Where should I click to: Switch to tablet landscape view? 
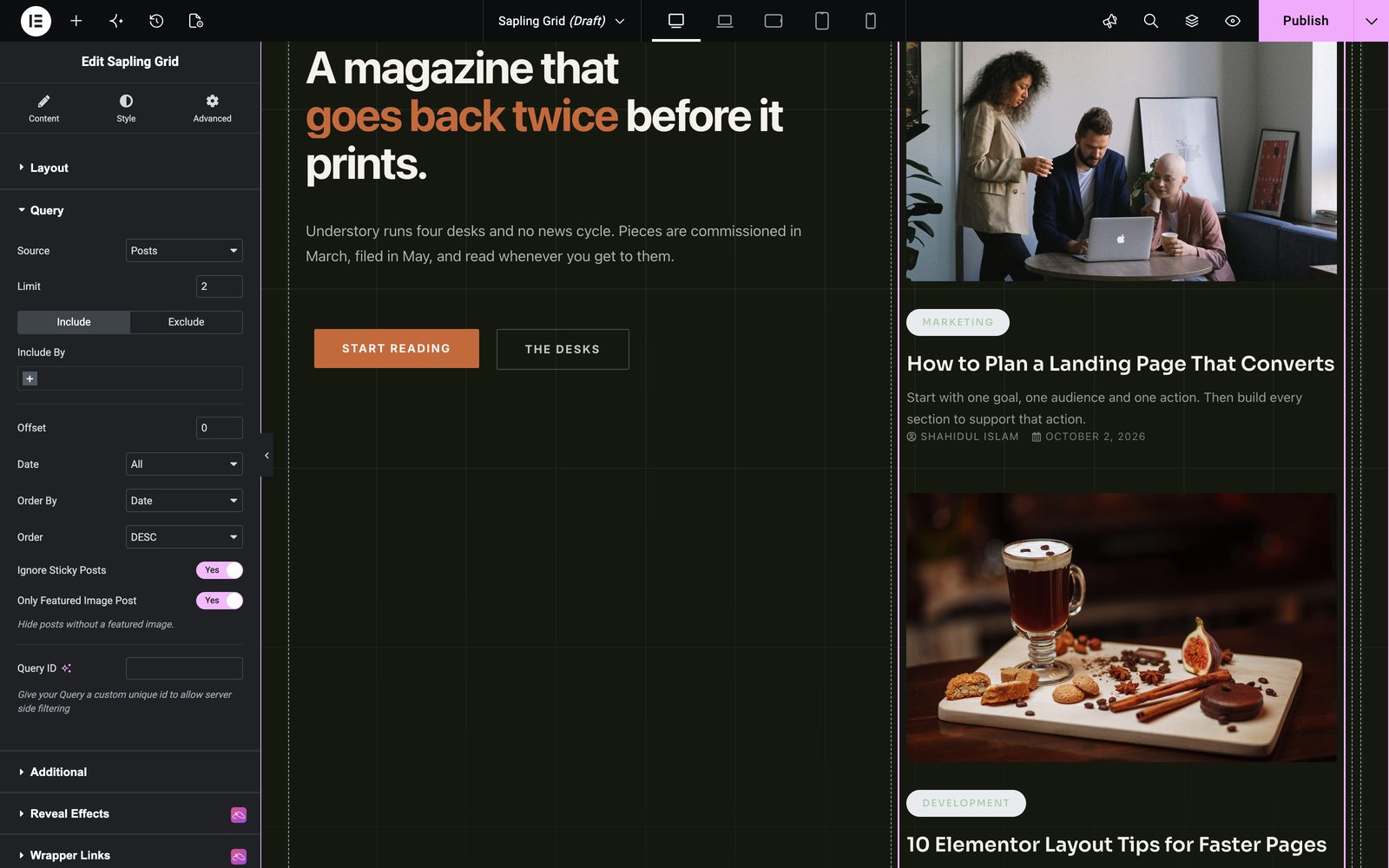coord(773,21)
